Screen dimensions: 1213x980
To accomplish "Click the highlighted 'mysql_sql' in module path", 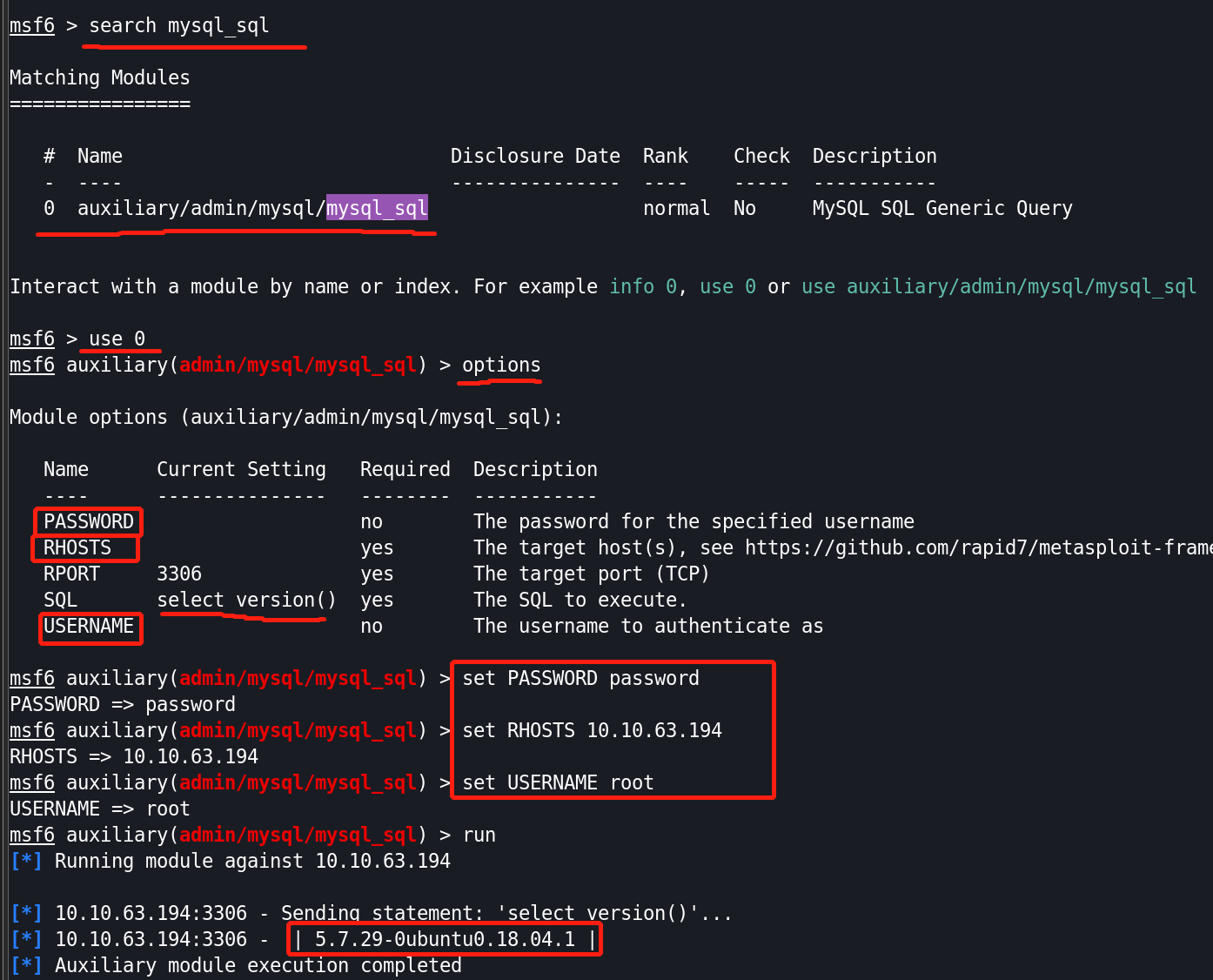I will pyautogui.click(x=377, y=208).
